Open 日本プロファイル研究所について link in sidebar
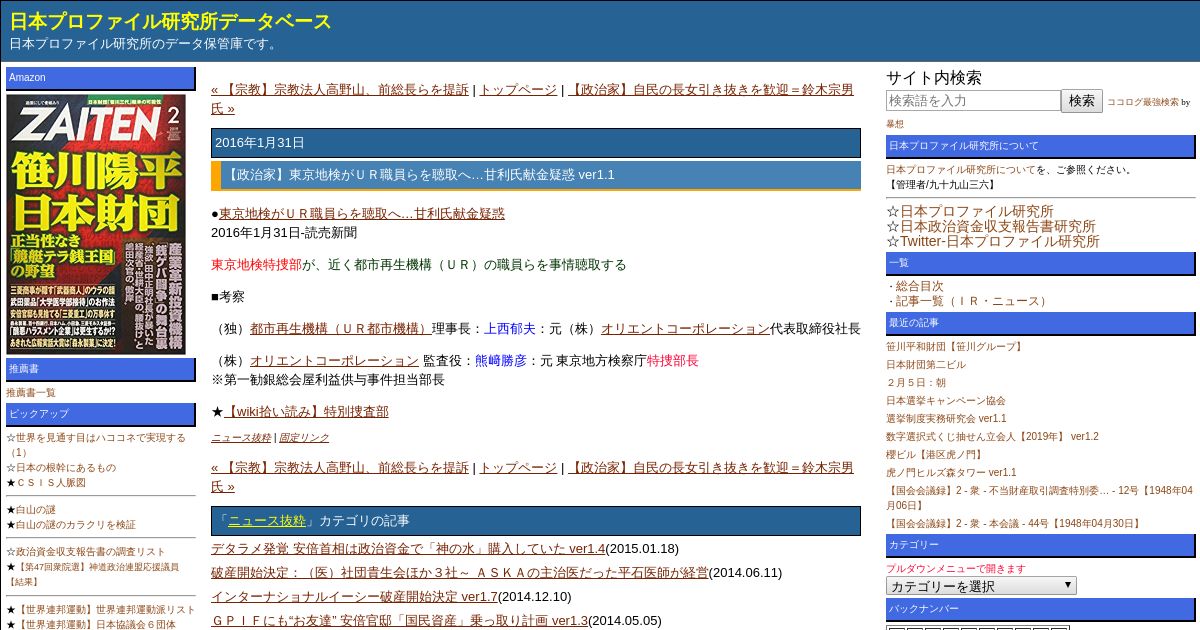Image resolution: width=1200 pixels, height=630 pixels. coord(961,170)
